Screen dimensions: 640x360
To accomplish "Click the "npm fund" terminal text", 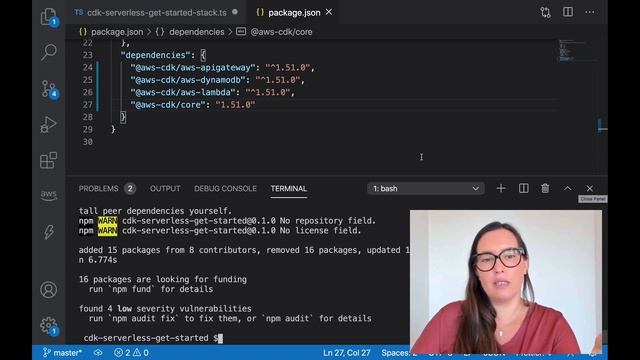I will point(131,289).
